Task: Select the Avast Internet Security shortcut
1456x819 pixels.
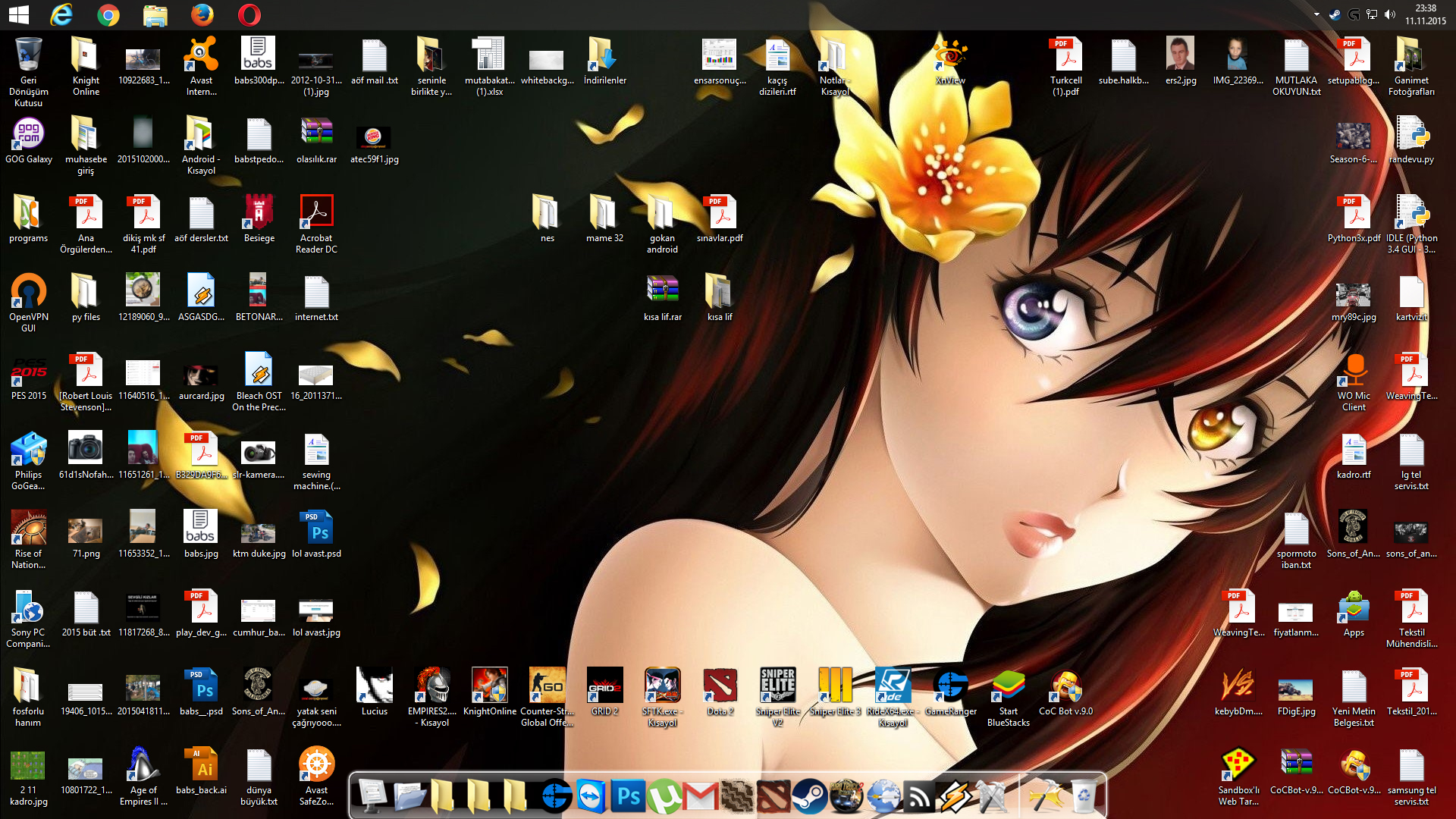Action: [201, 67]
